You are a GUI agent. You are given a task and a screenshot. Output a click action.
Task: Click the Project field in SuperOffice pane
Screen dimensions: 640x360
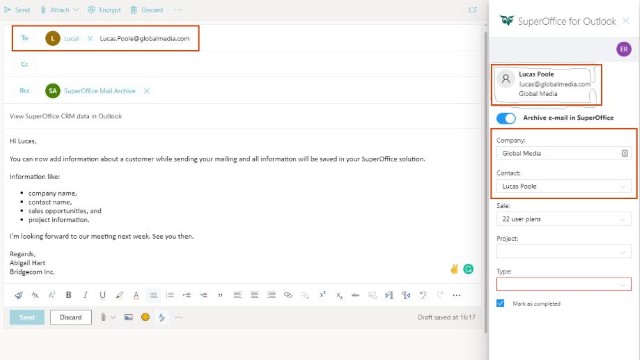point(564,252)
